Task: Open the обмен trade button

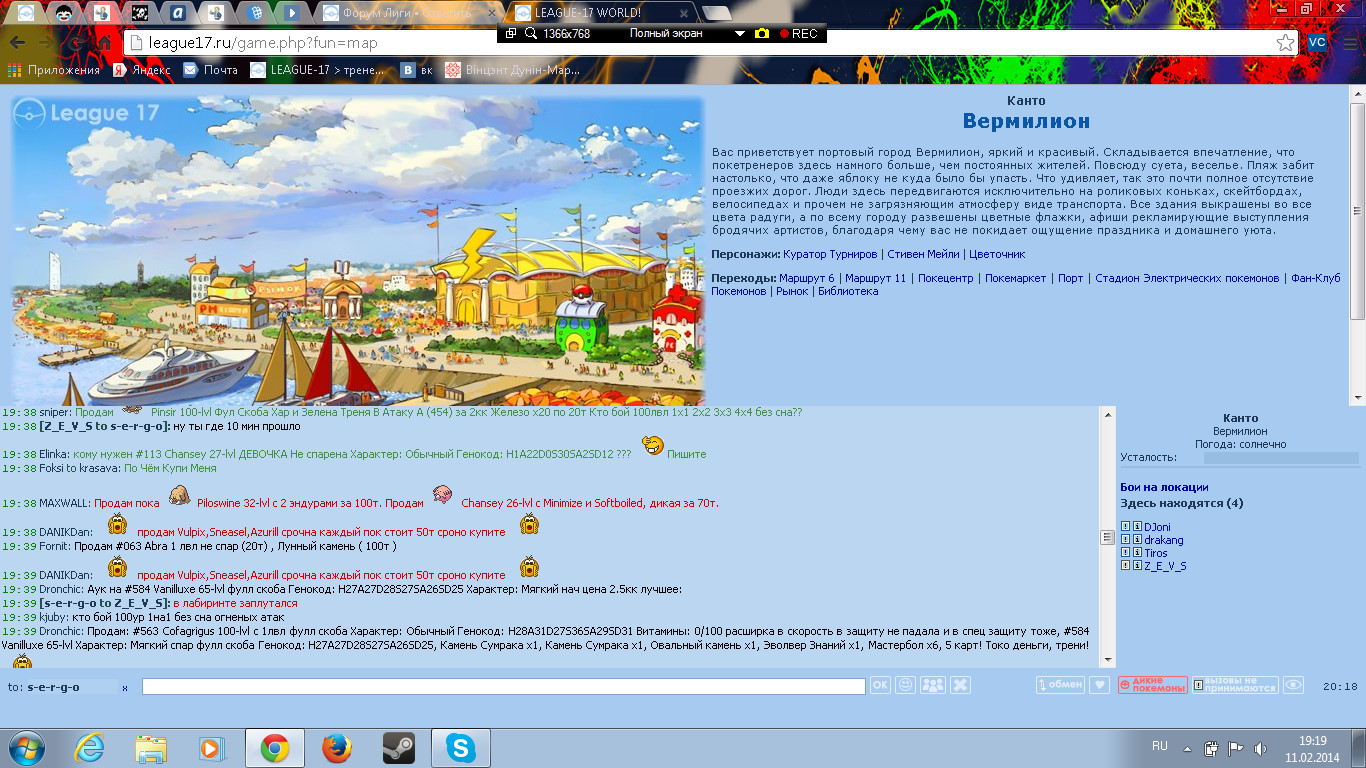Action: 1060,685
